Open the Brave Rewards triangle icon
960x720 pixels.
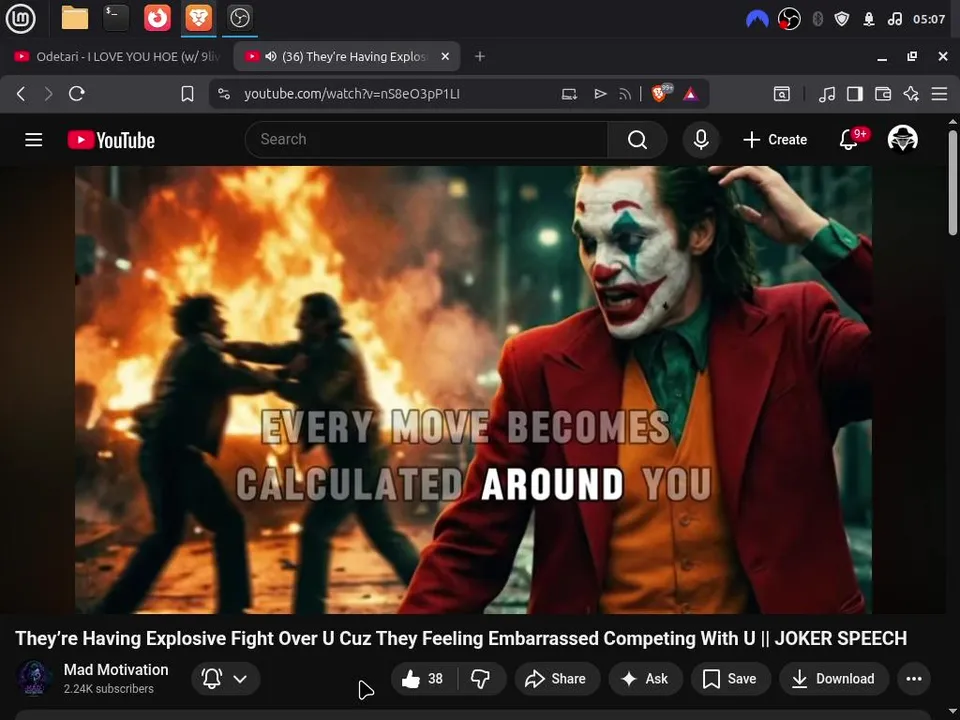[x=691, y=94]
